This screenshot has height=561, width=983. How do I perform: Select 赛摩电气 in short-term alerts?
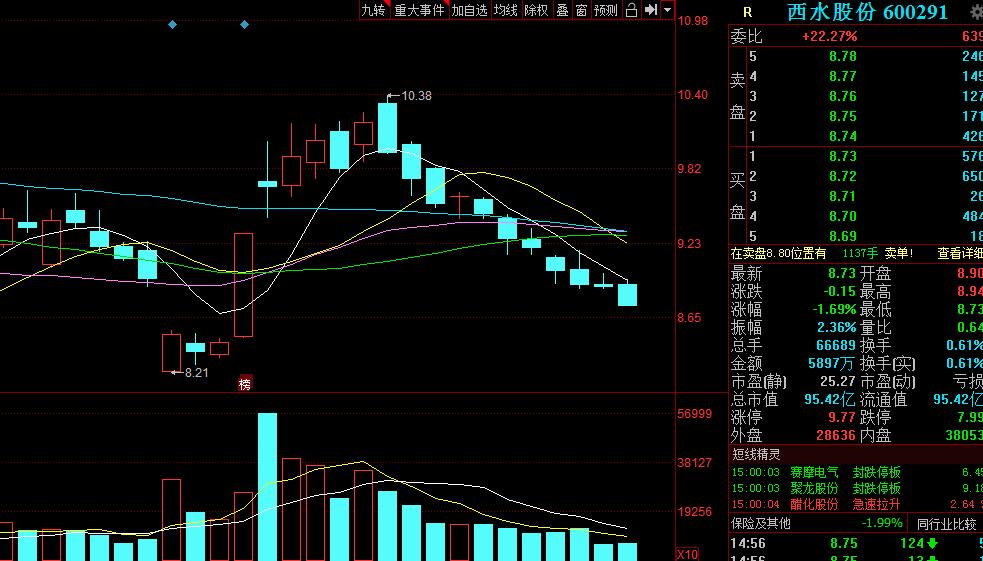tap(814, 472)
